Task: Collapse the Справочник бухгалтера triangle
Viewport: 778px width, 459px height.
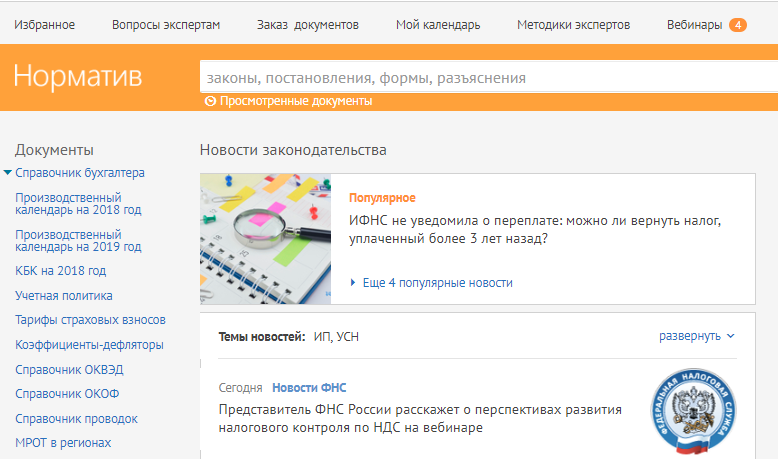Action: pos(7,173)
